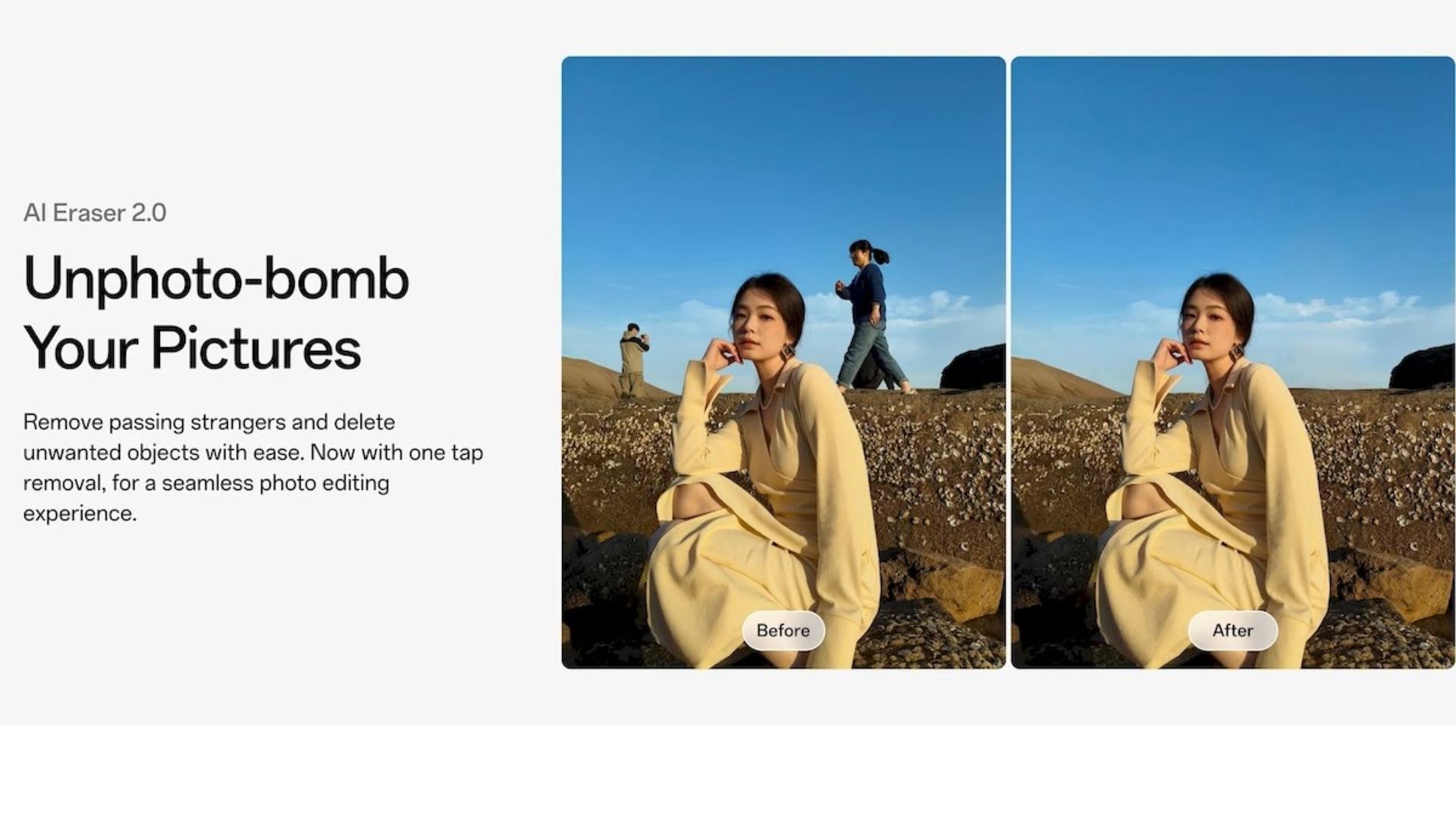Select the After photo thumbnail
This screenshot has height=819, width=1456.
(x=1233, y=362)
